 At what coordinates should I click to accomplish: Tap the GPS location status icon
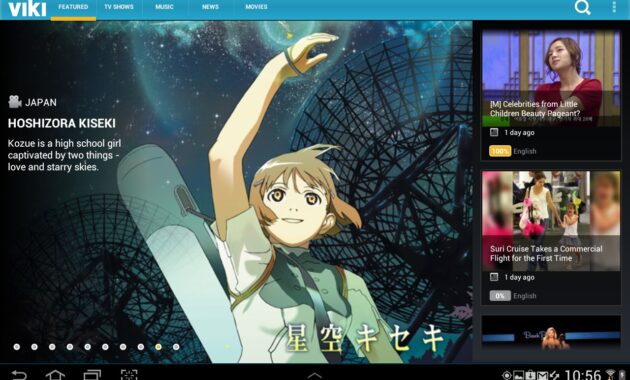[x=507, y=376]
